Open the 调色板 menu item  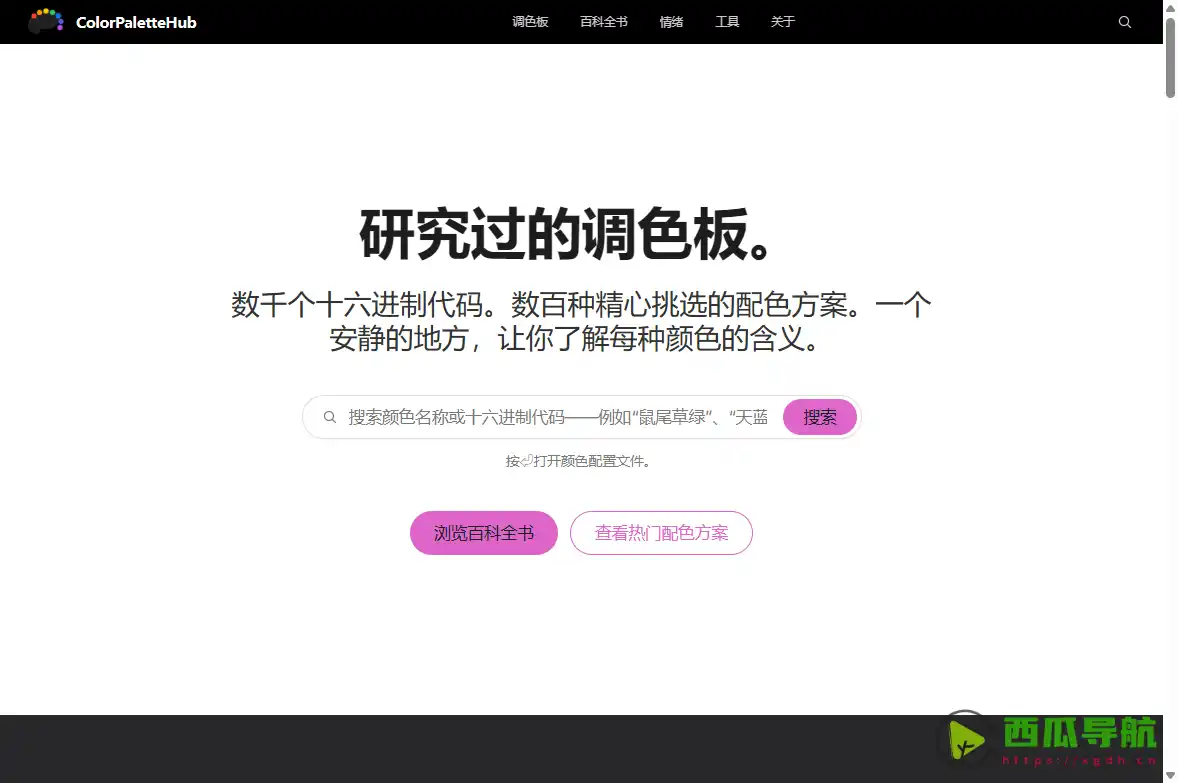(x=530, y=22)
